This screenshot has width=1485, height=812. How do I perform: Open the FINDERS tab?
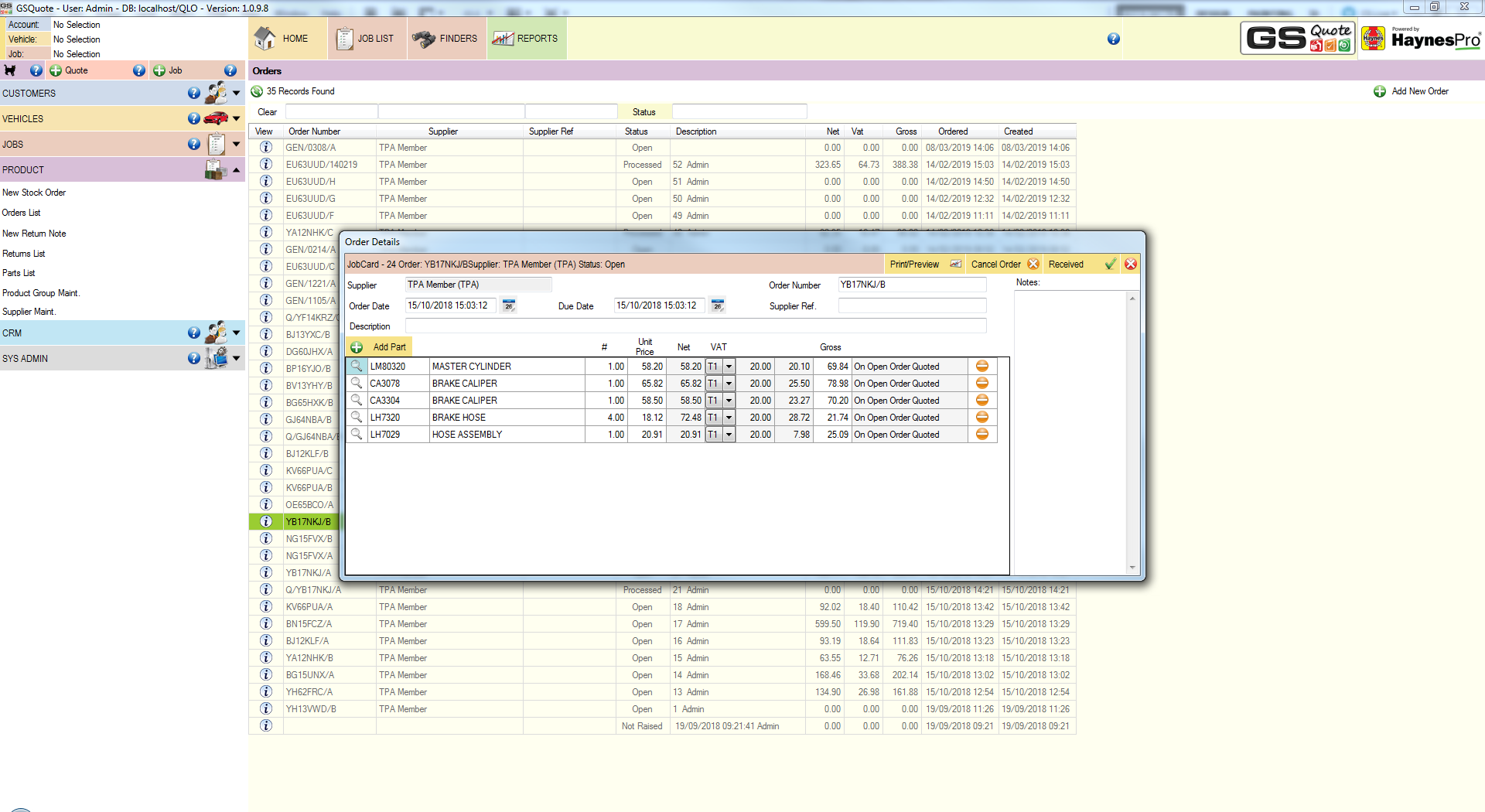click(x=445, y=39)
